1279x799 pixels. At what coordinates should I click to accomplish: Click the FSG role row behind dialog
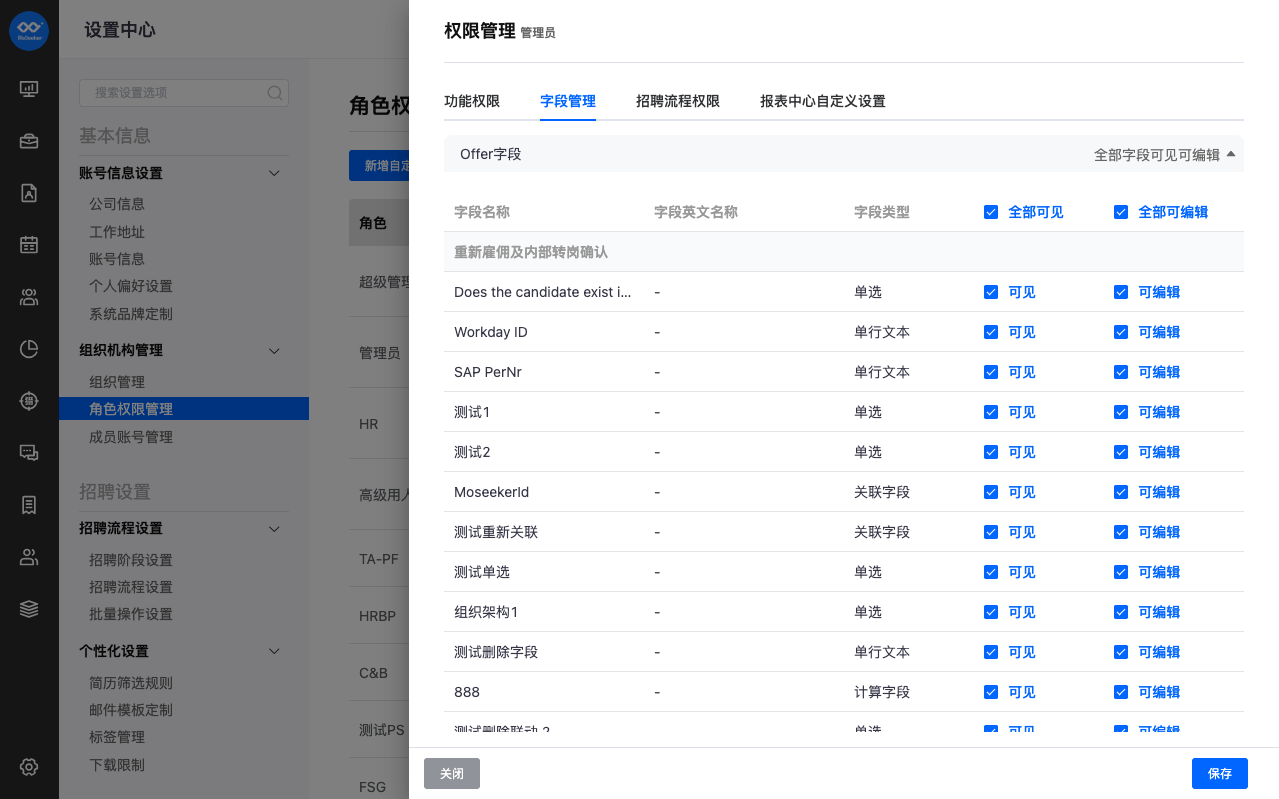tap(379, 787)
